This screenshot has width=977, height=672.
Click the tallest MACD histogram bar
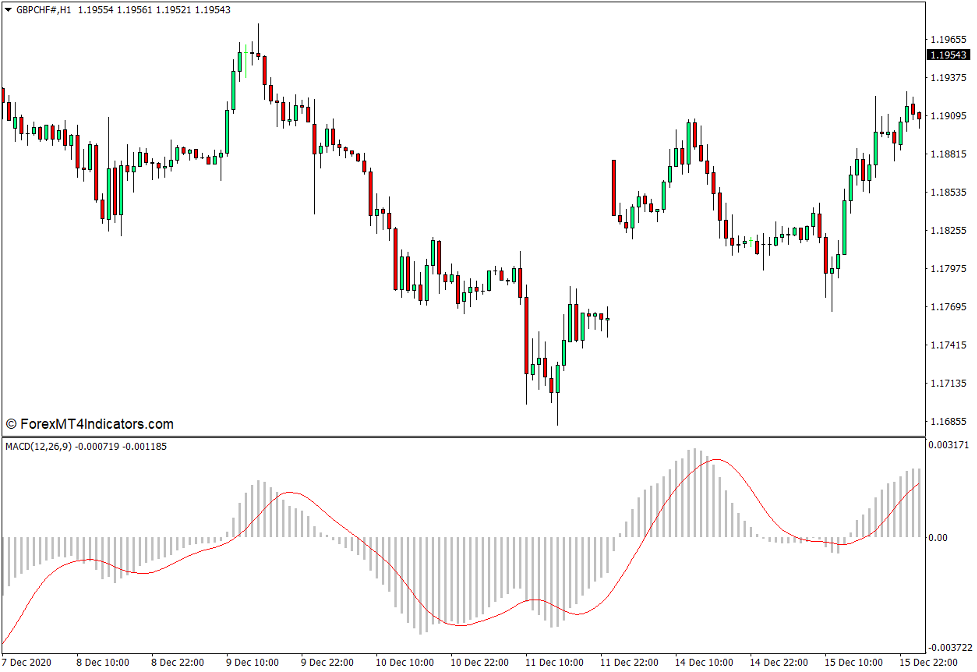click(694, 490)
